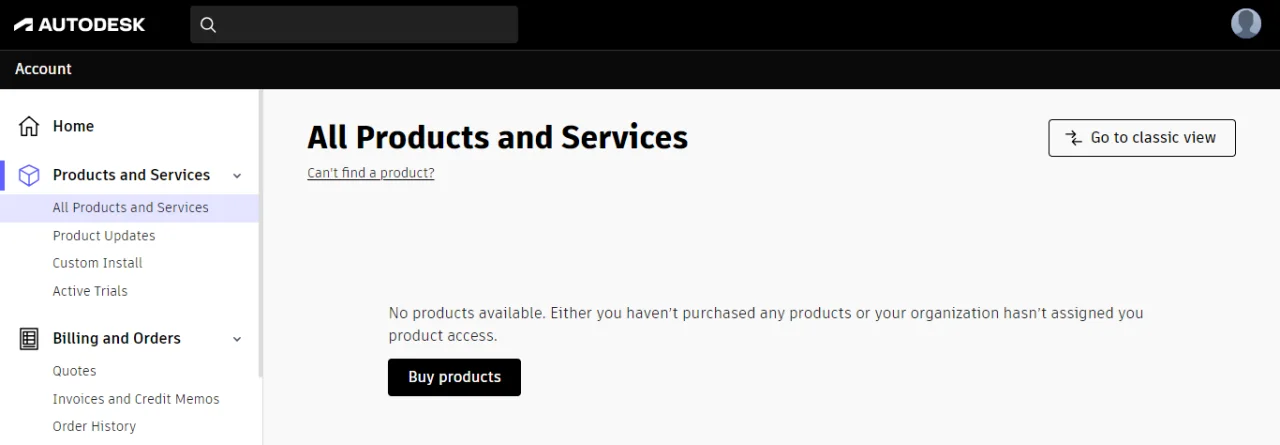Open Active Trials page

(90, 291)
